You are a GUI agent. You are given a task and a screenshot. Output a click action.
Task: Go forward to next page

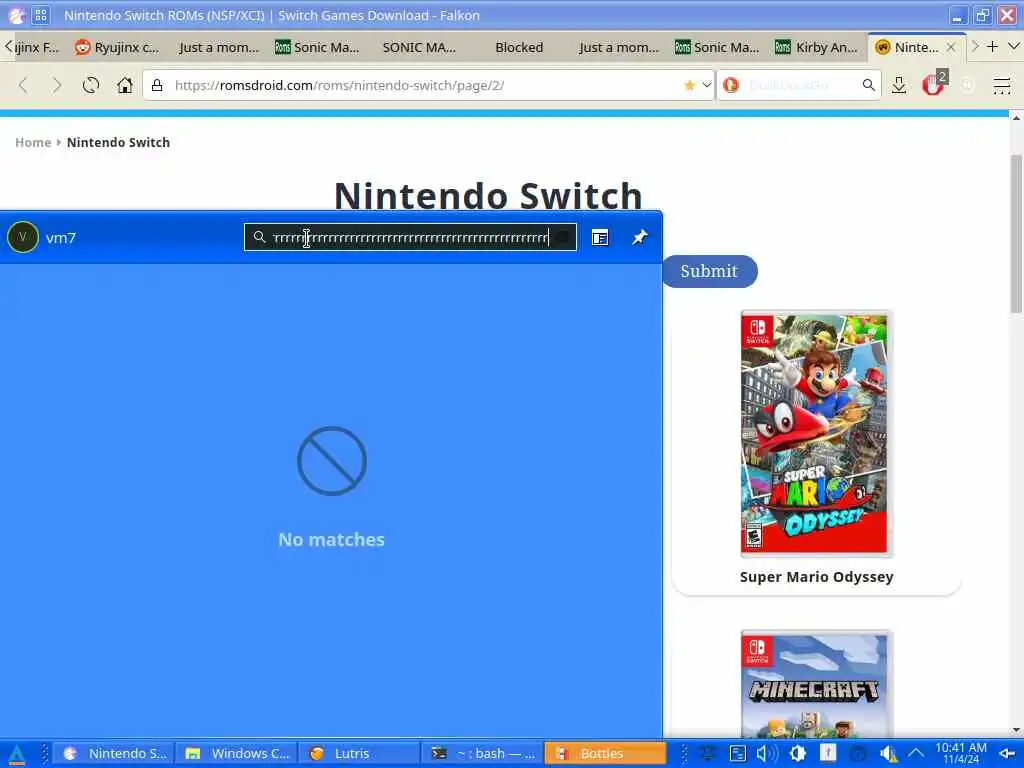point(57,85)
